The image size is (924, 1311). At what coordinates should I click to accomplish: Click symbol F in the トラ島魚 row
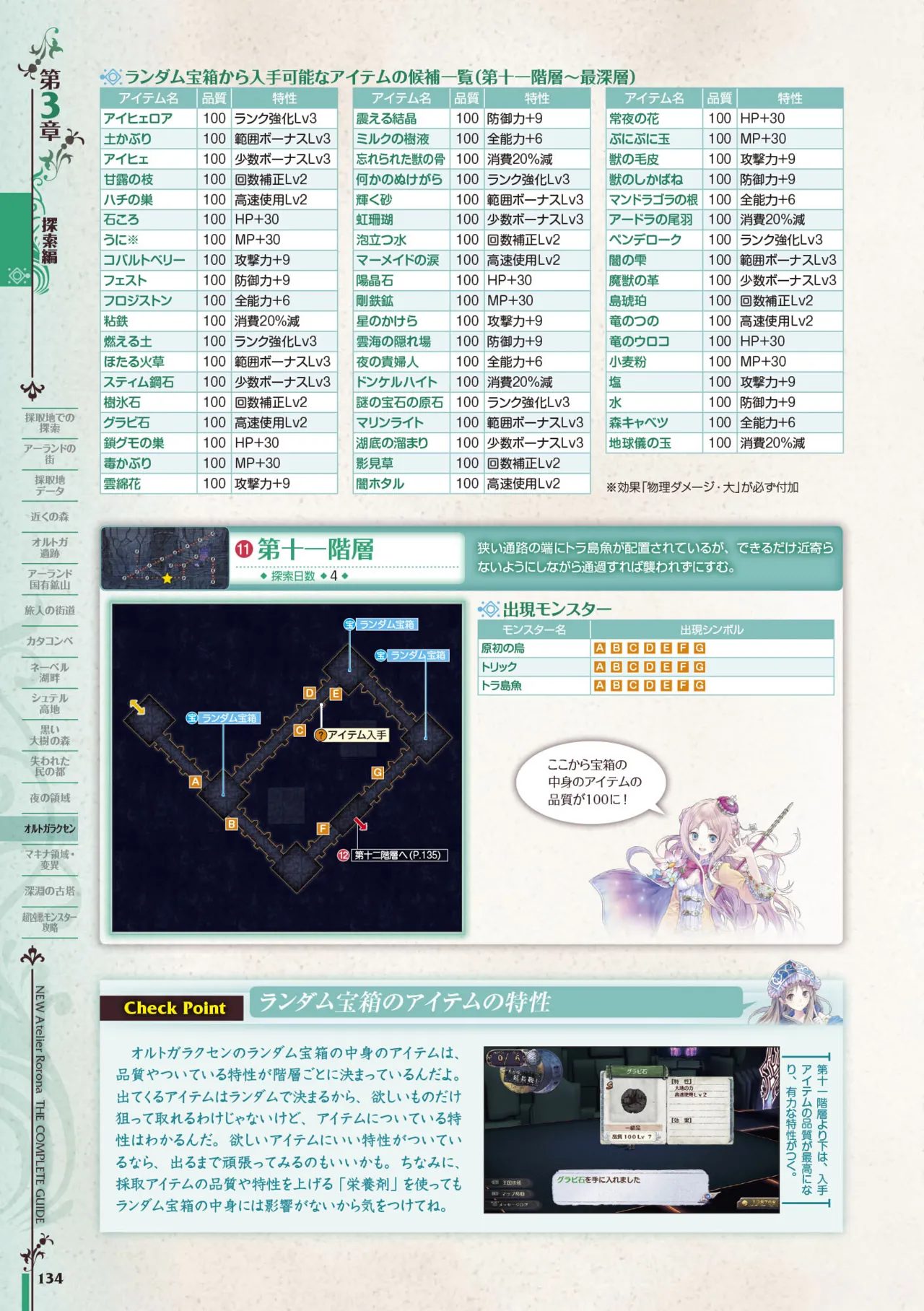[x=683, y=685]
